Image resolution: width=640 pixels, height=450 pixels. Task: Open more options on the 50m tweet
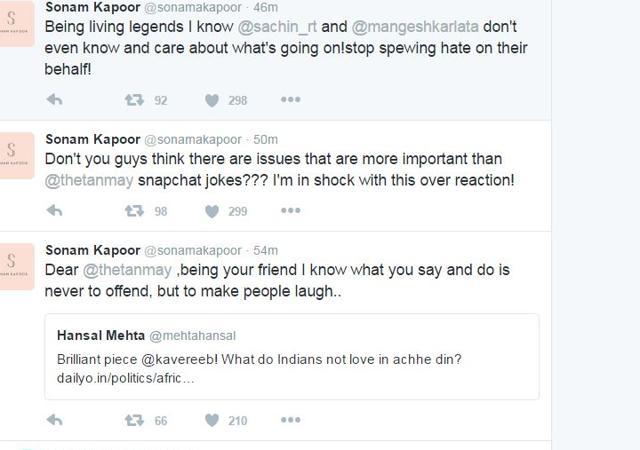tap(291, 211)
